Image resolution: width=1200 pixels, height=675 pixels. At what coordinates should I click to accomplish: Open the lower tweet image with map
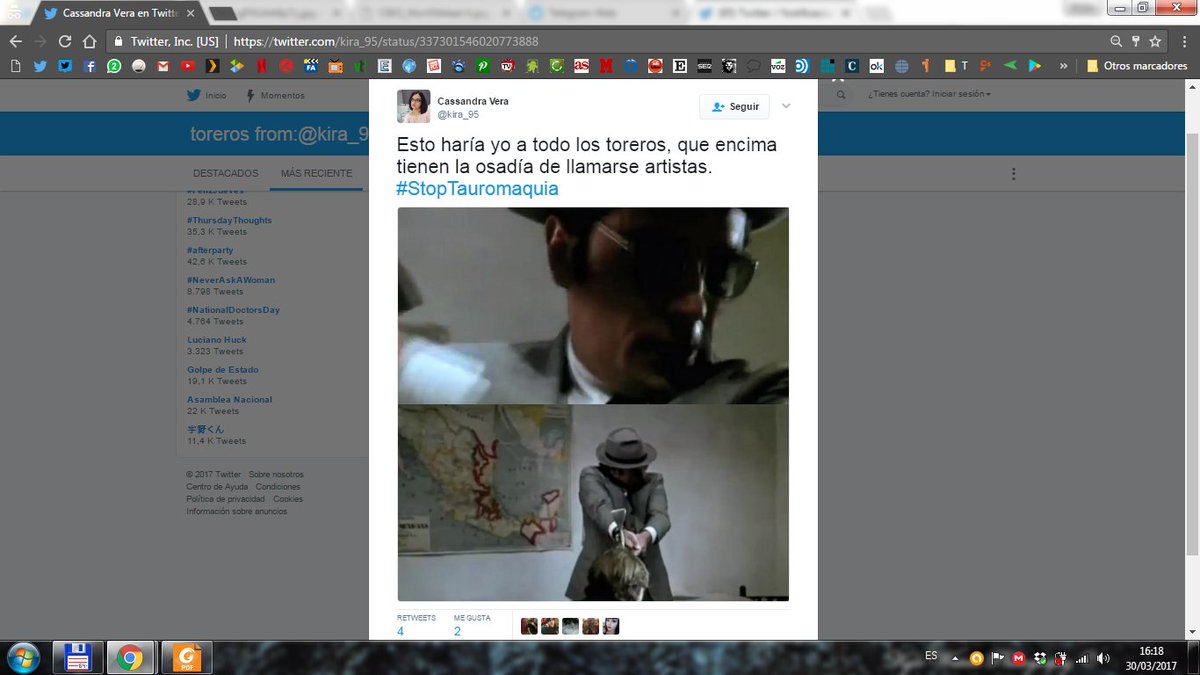pyautogui.click(x=593, y=502)
